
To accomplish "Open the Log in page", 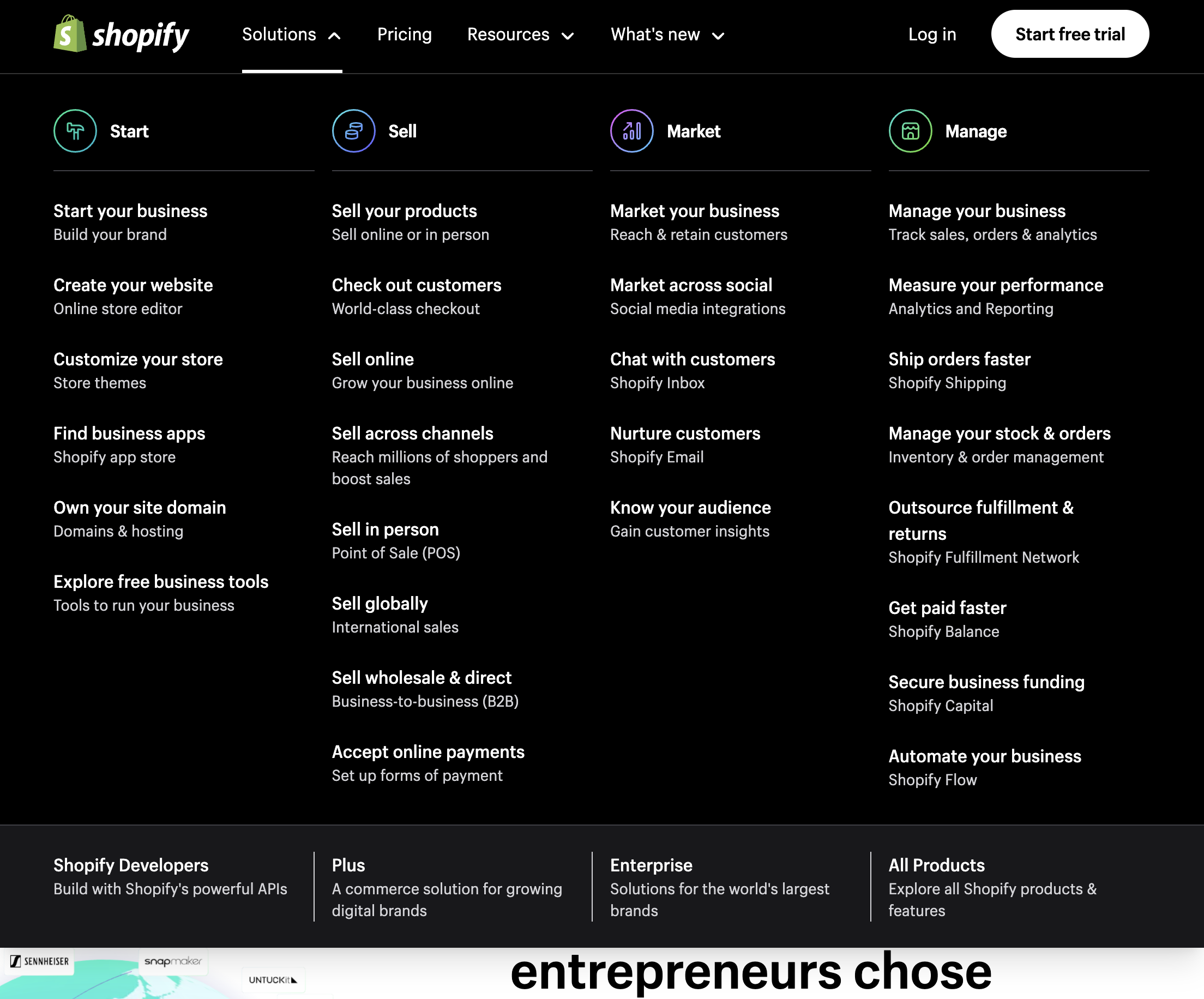I will pos(932,34).
